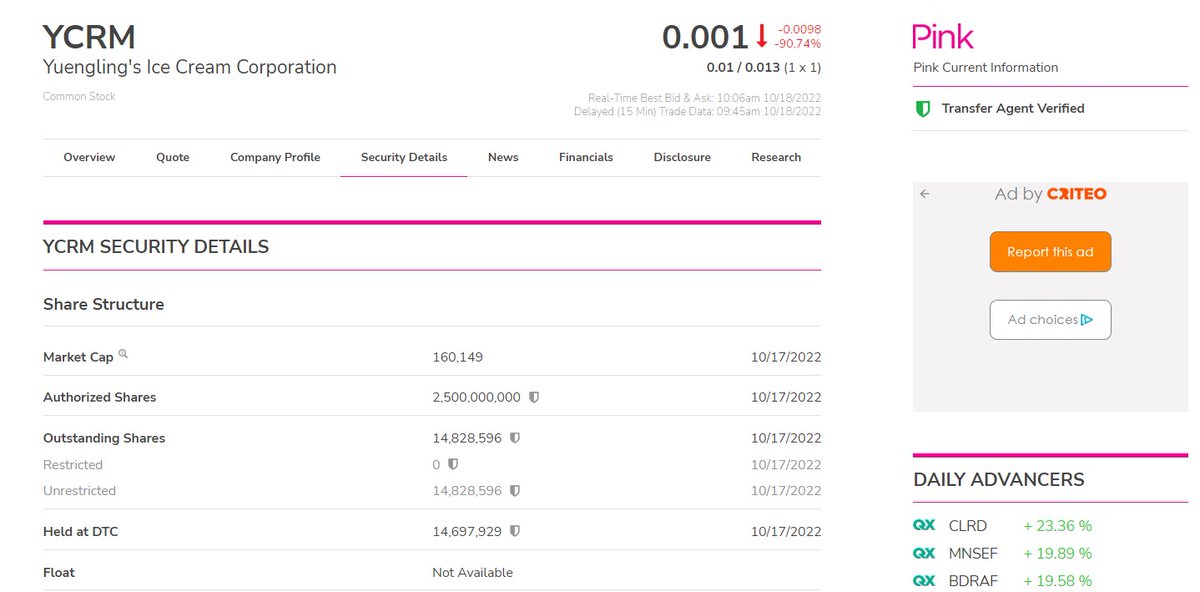Open the Financials tab

click(586, 157)
